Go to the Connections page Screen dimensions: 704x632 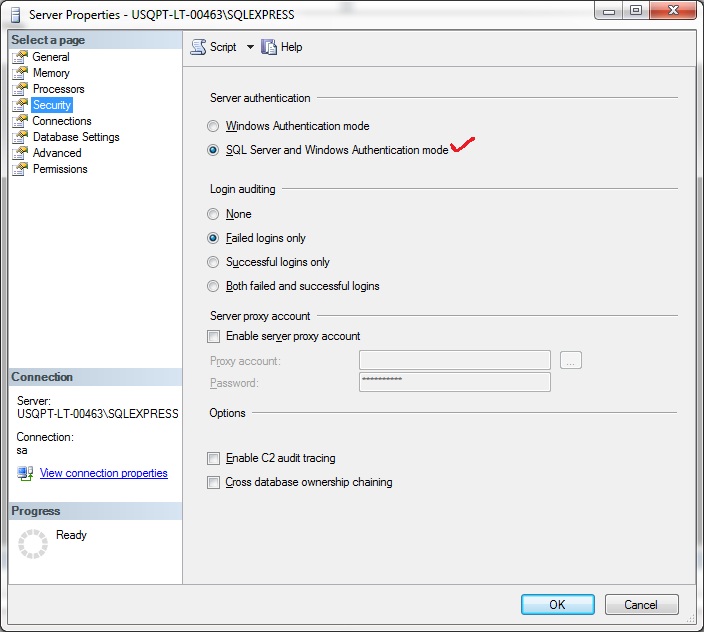pos(62,121)
